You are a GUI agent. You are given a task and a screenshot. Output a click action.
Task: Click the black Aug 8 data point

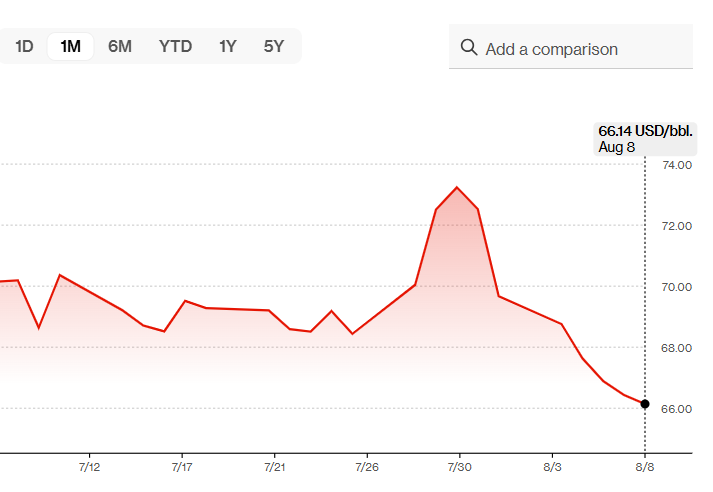click(x=645, y=404)
